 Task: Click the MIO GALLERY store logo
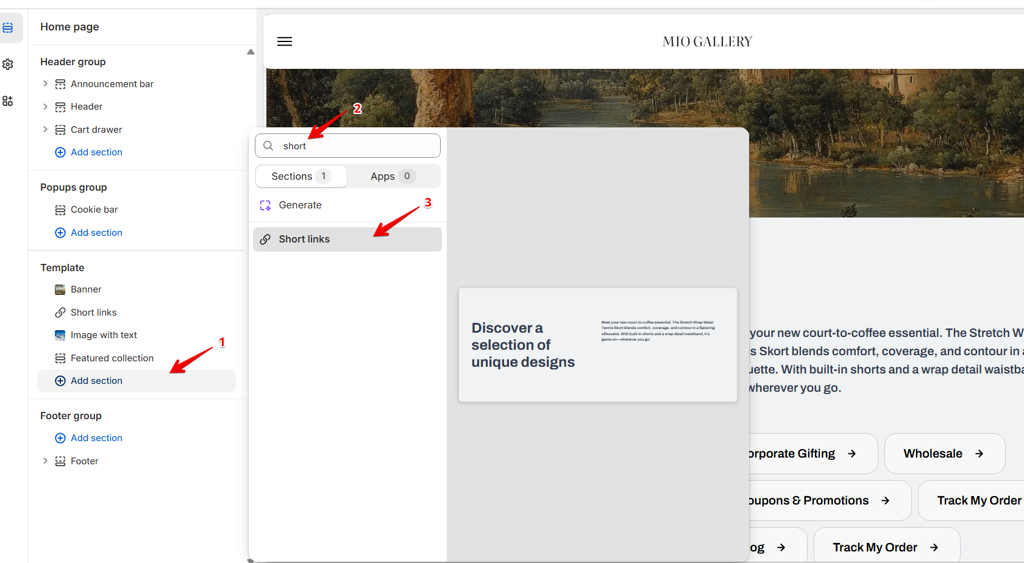(x=707, y=42)
